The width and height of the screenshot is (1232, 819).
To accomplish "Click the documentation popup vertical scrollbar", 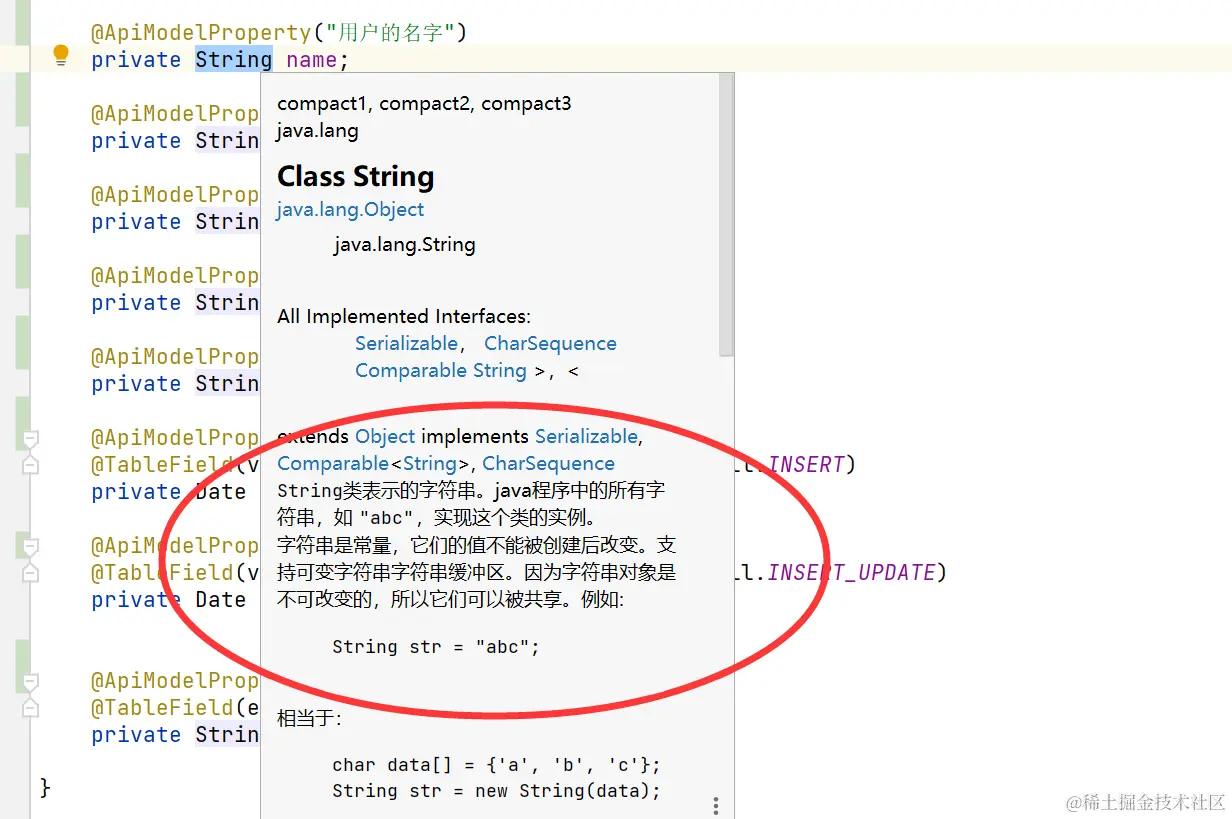I will (727, 215).
